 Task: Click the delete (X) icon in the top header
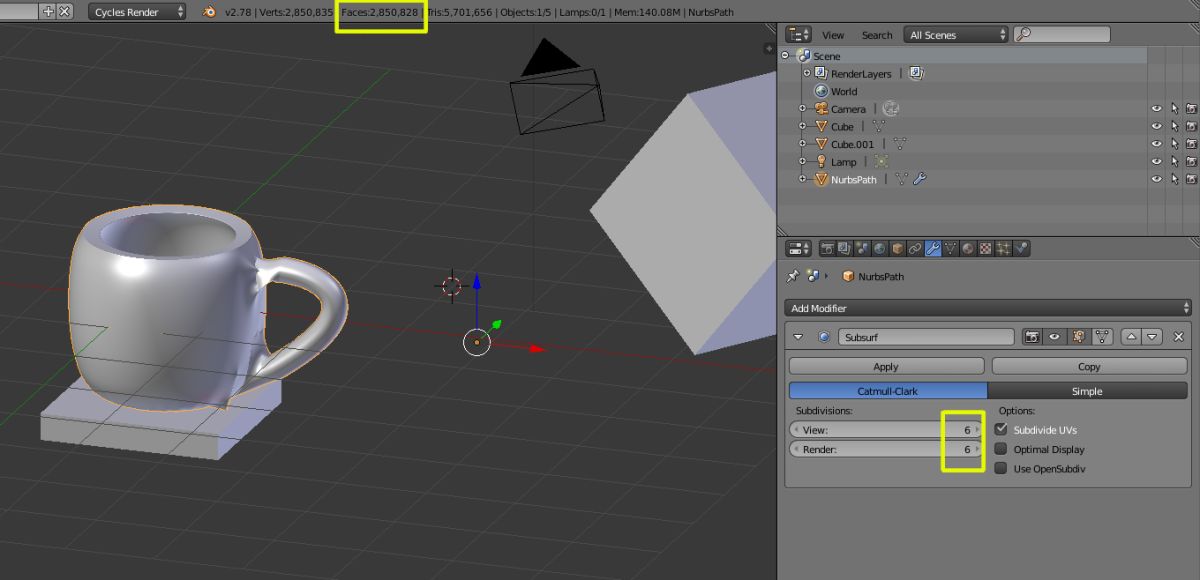click(64, 12)
